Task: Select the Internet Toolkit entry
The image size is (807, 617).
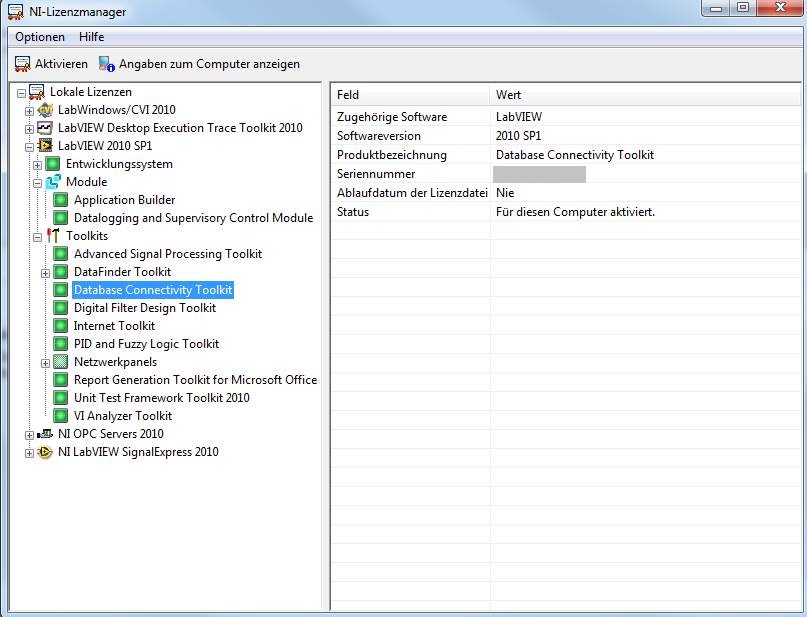Action: tap(114, 326)
